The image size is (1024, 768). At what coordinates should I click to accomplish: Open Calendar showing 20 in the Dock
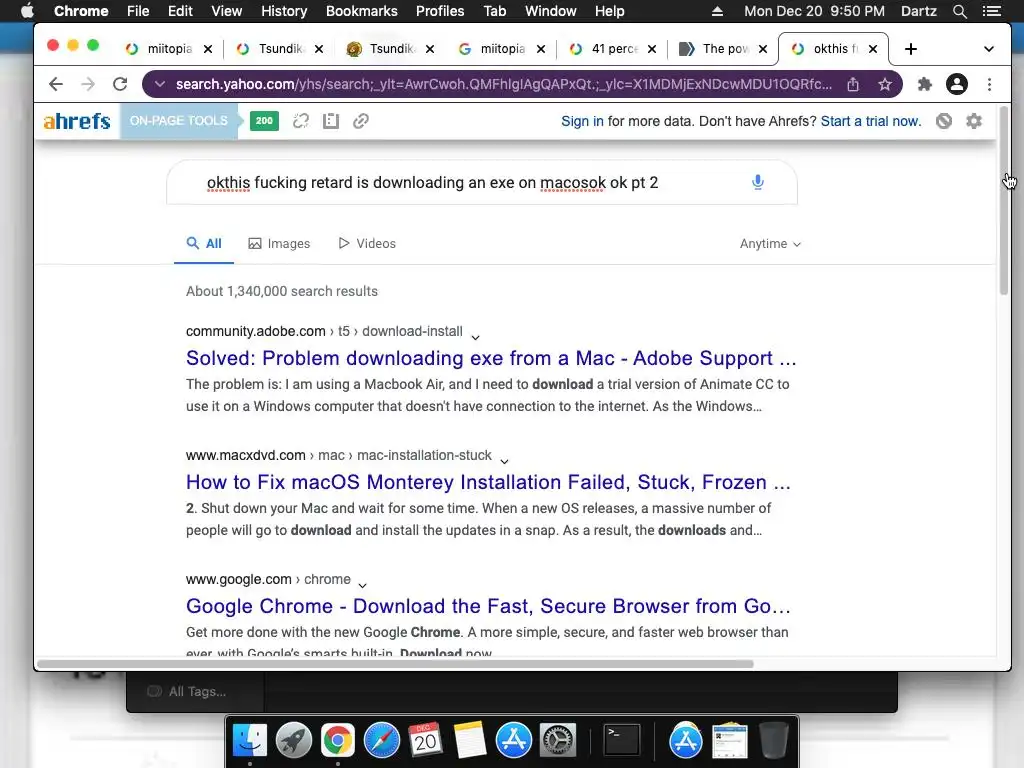click(425, 741)
